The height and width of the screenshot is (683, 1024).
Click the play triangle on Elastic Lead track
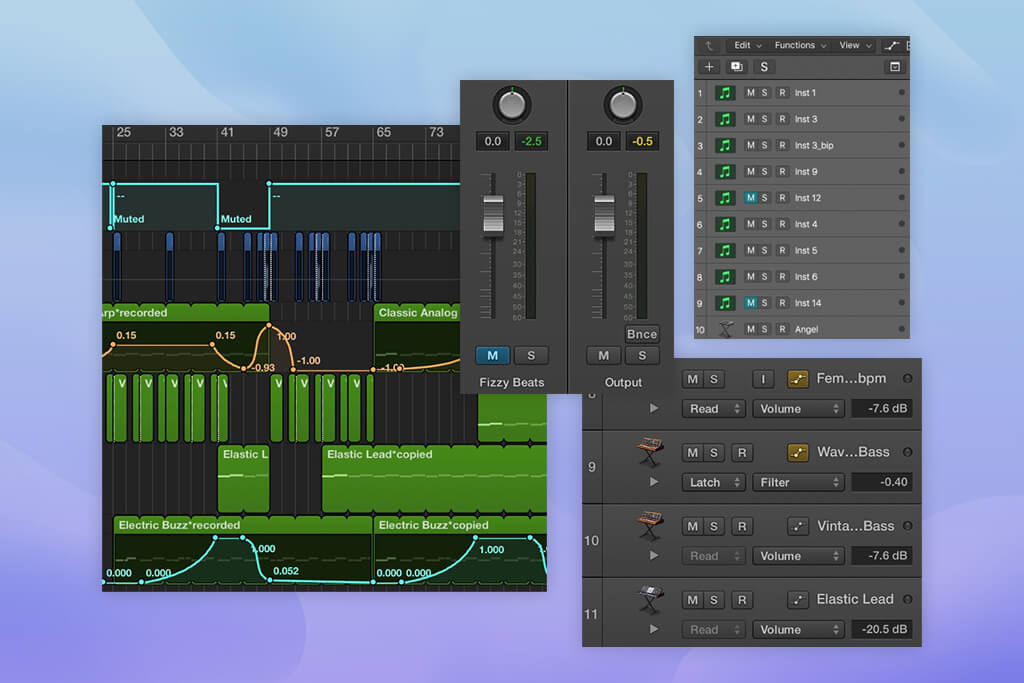point(654,629)
